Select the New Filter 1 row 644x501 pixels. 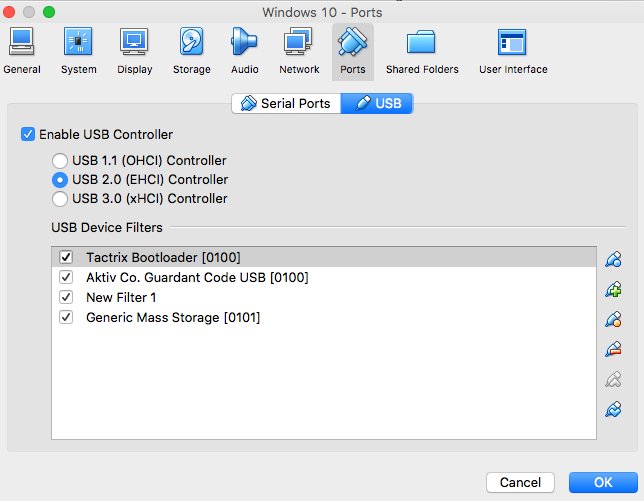(324, 297)
